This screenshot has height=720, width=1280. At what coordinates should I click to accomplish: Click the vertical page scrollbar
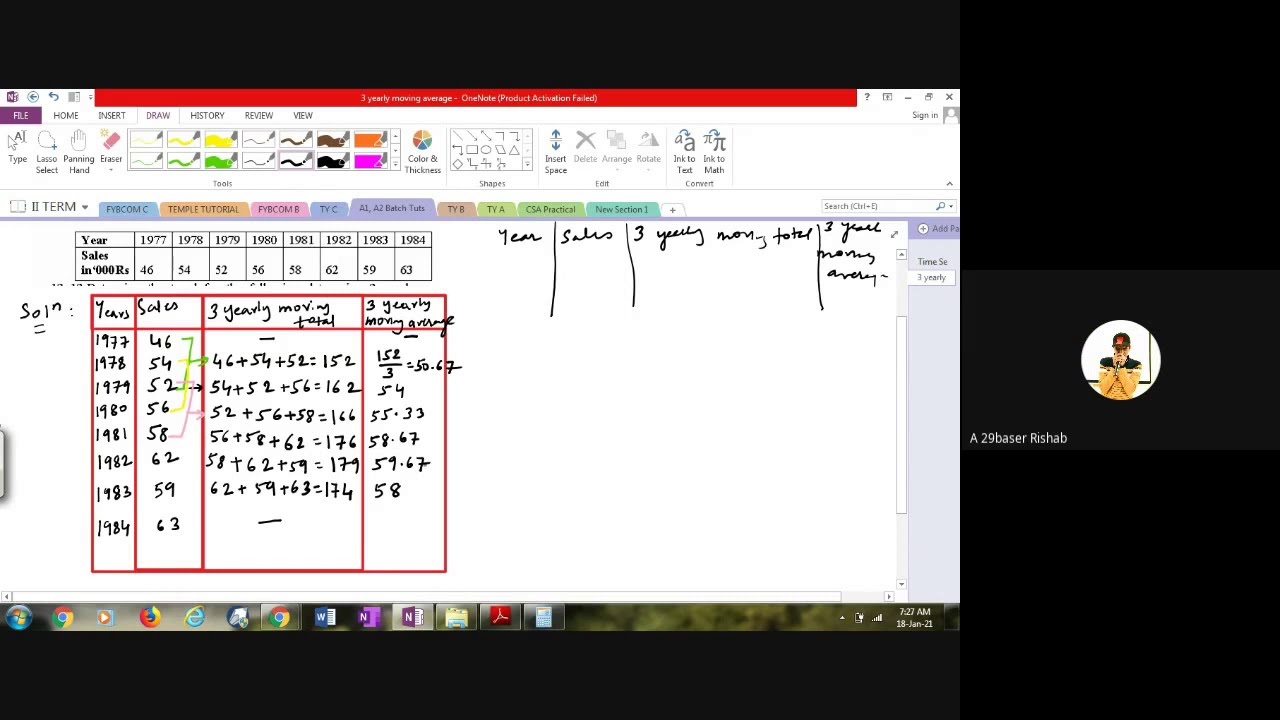(x=901, y=415)
